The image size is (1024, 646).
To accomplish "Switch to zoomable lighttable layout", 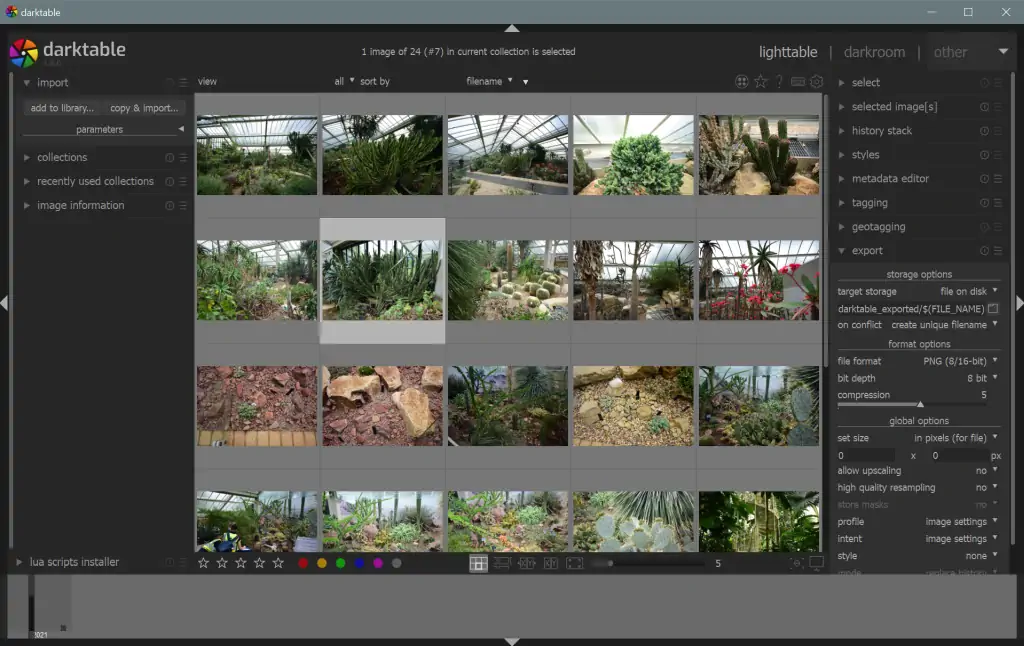I will point(502,563).
